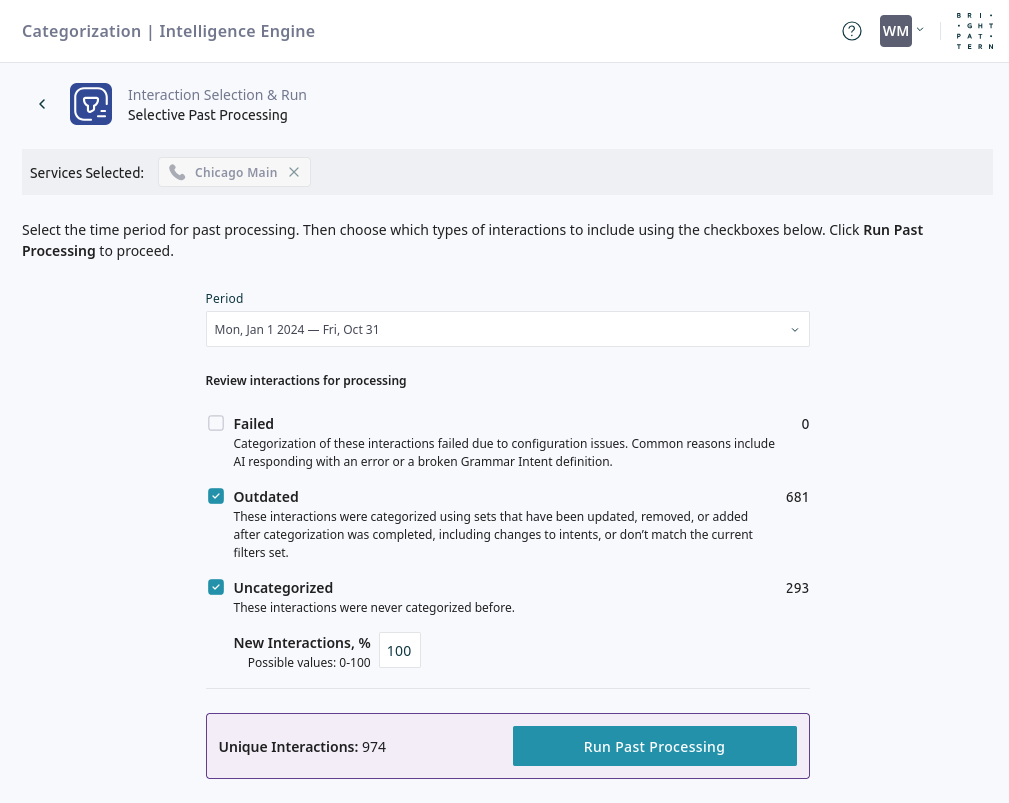Open help via the question mark icon
The height and width of the screenshot is (803, 1009).
pos(851,31)
